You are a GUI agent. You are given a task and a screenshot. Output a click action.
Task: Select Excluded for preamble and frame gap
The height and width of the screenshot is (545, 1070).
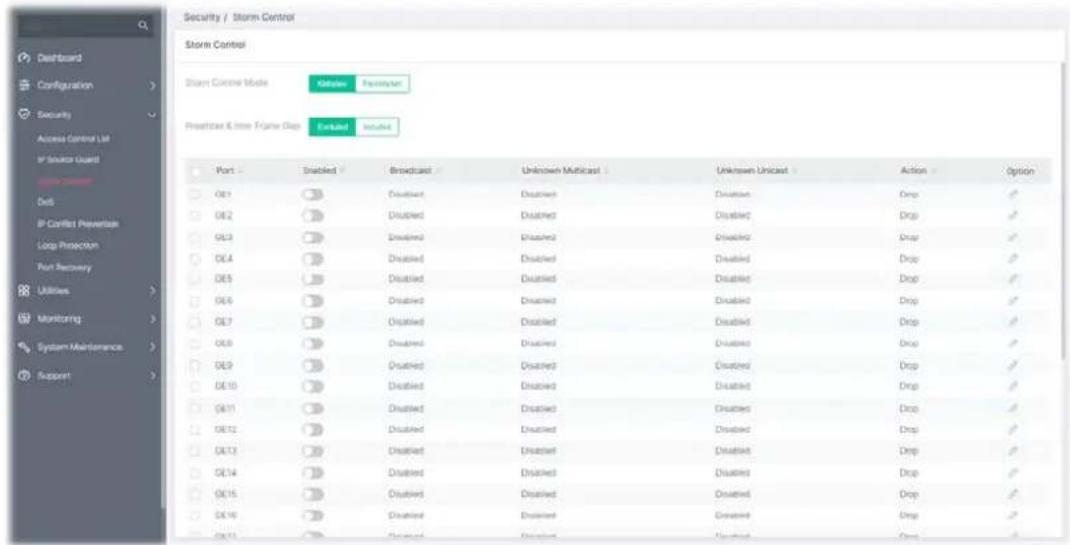pyautogui.click(x=332, y=127)
